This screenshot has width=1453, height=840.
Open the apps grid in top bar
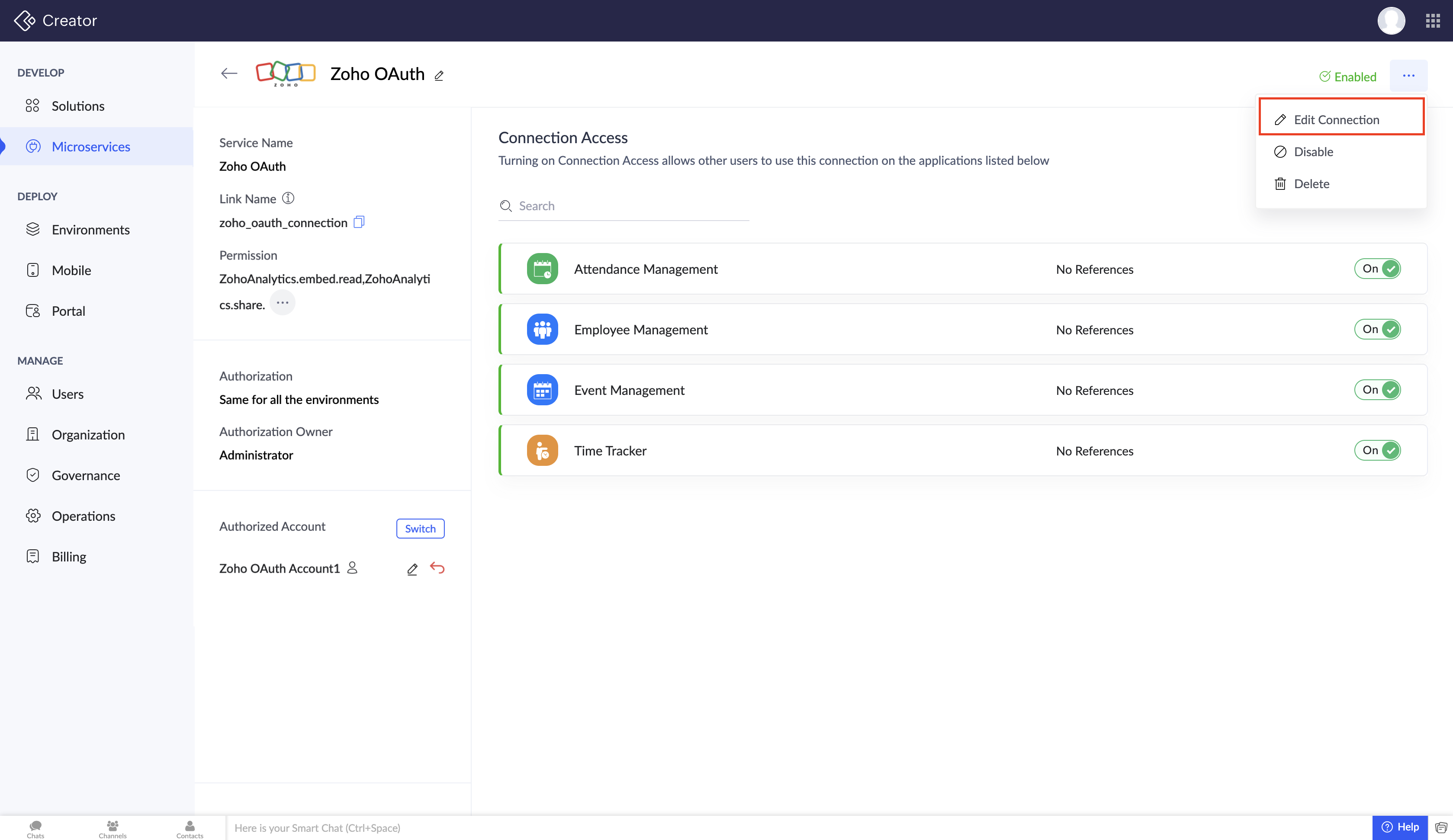pos(1432,21)
